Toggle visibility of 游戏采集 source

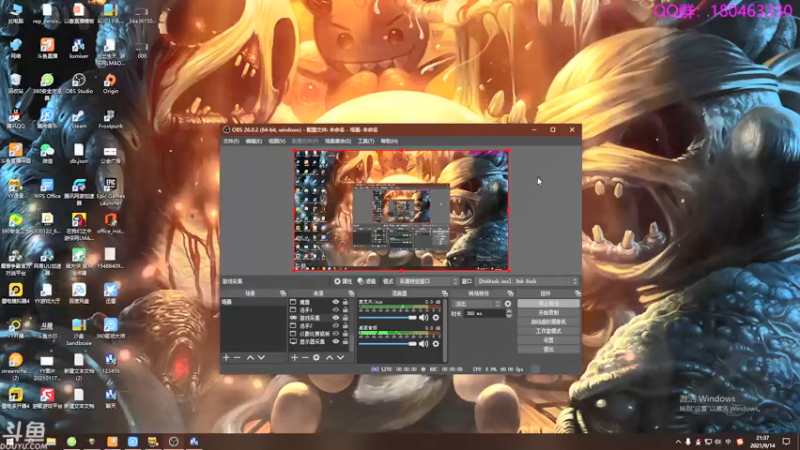coord(336,317)
